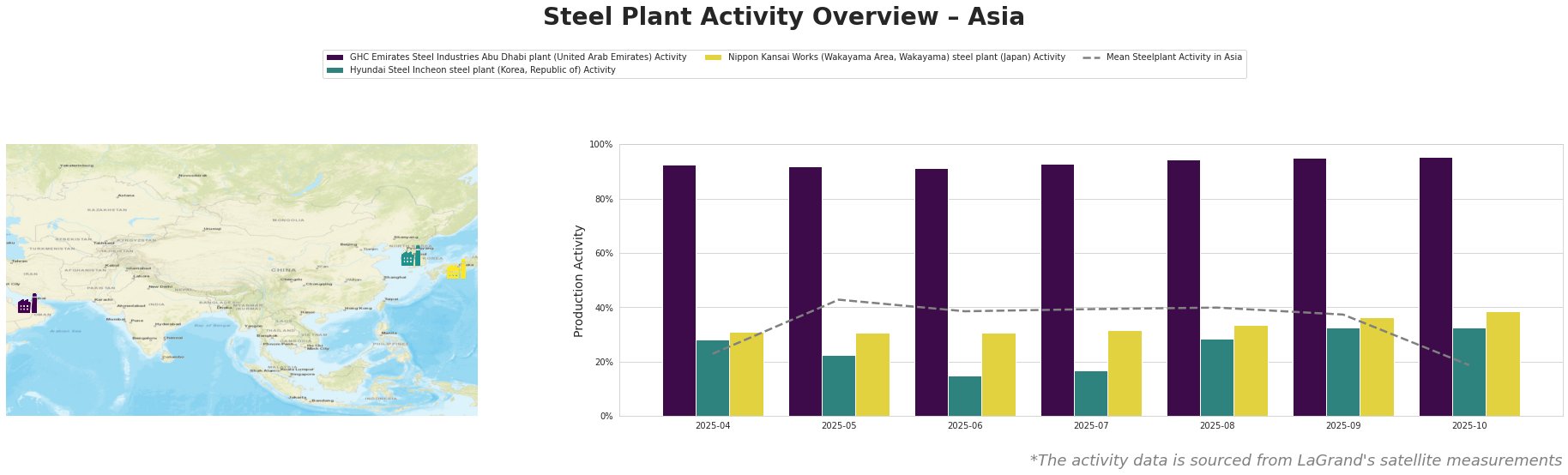This screenshot has width=1568, height=475.
Task: Click the yellow Nippon Kansai legend swatch
Action: pyautogui.click(x=713, y=57)
